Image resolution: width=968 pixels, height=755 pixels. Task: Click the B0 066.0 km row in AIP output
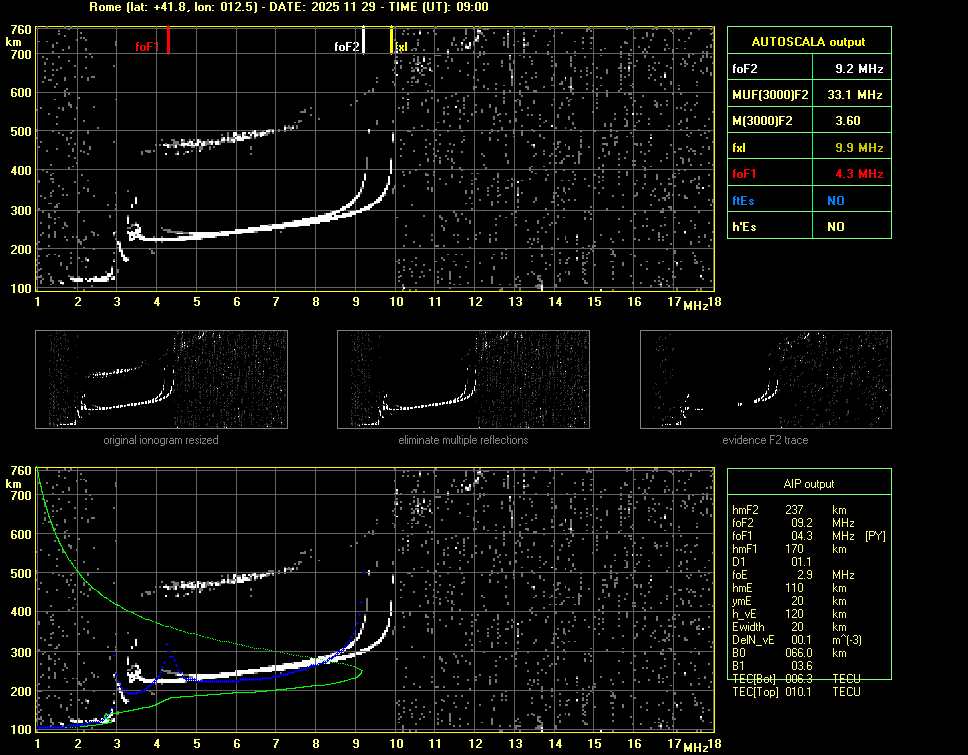pos(790,652)
